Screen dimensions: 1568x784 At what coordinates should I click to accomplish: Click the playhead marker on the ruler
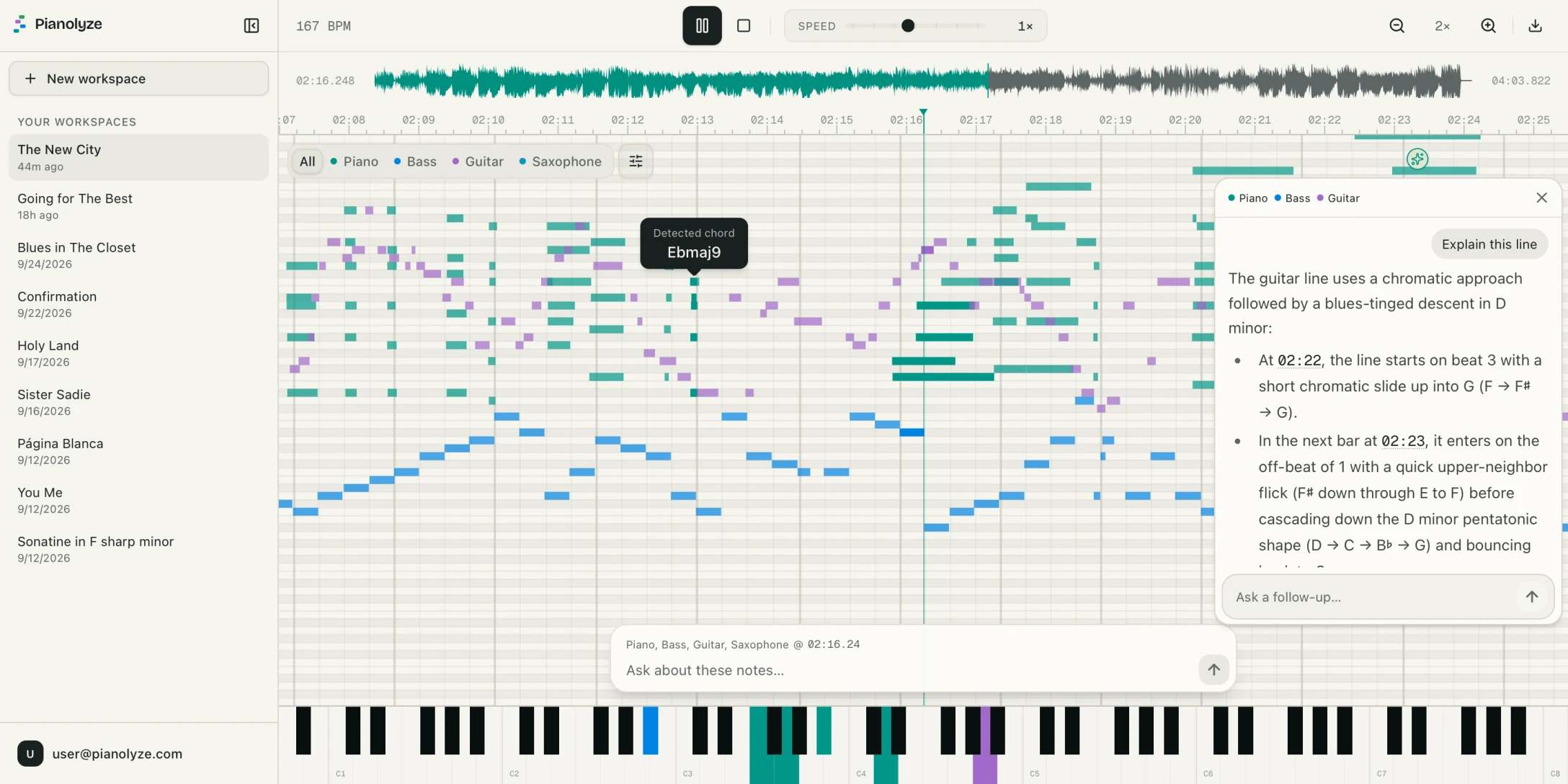[923, 112]
